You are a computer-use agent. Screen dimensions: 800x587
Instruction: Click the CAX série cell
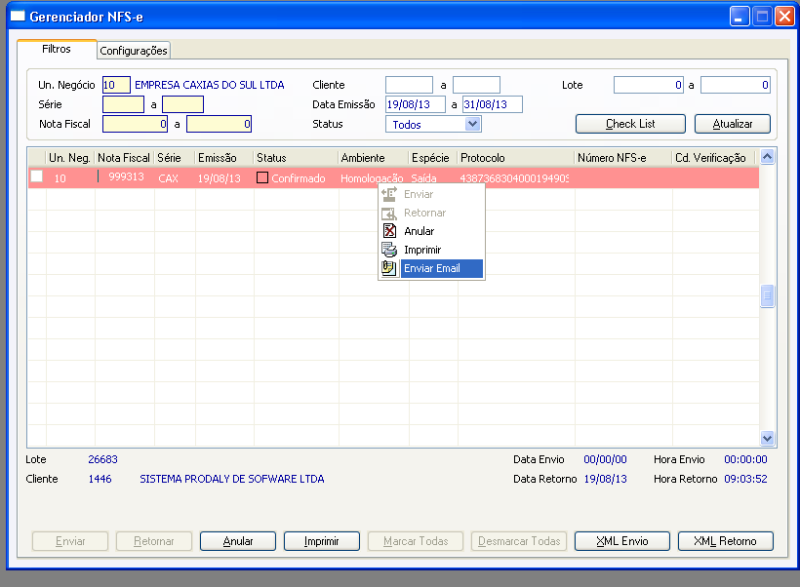(x=168, y=178)
